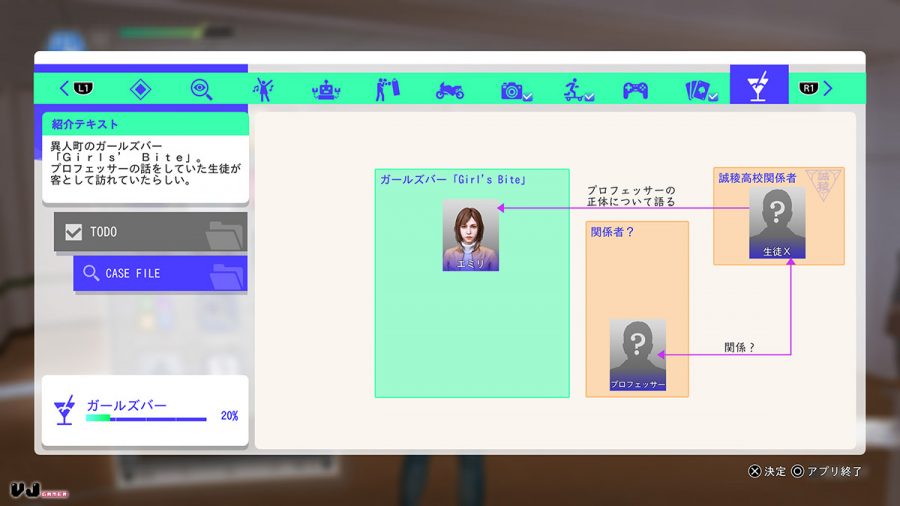
Task: Select the skateboarder tab icon
Action: (x=577, y=90)
